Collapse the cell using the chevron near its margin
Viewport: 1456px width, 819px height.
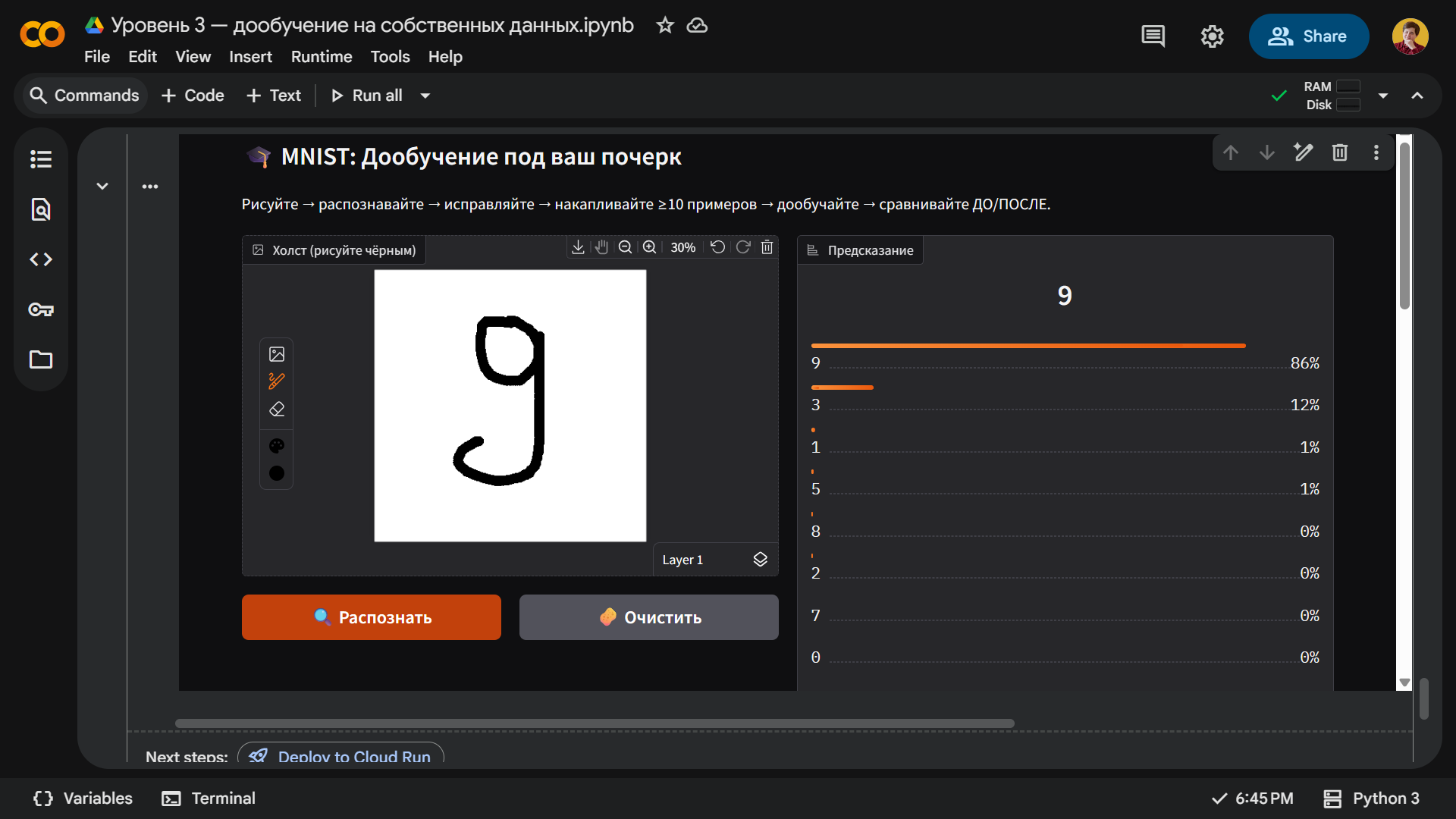(102, 186)
